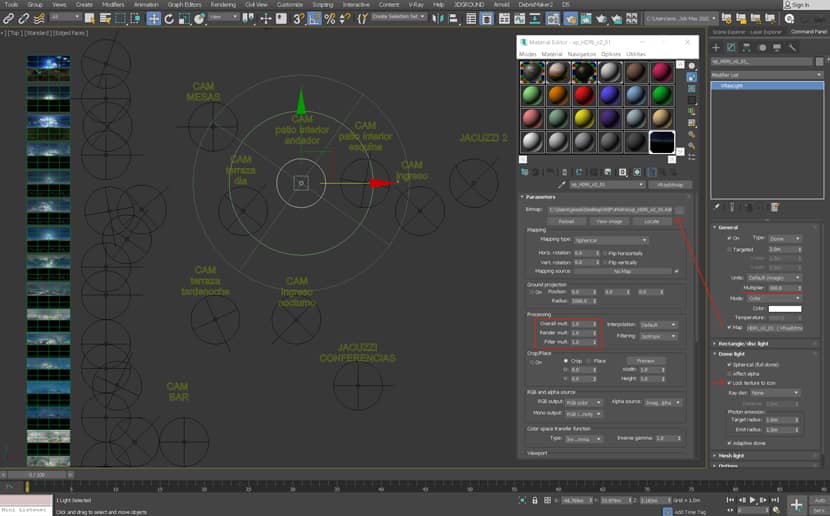
Task: Click the white light Color swatch
Action: point(784,309)
